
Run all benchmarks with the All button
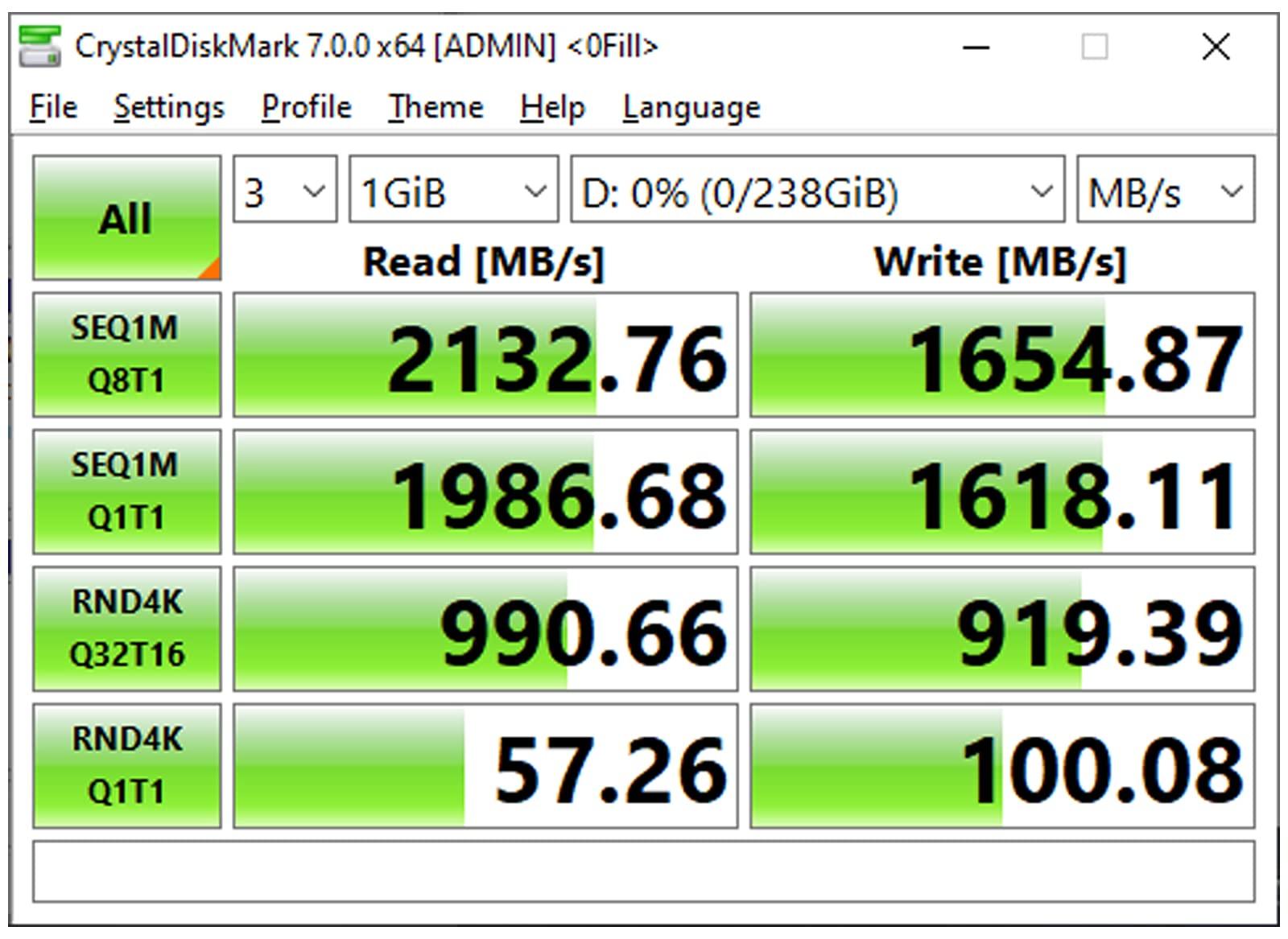[x=126, y=218]
